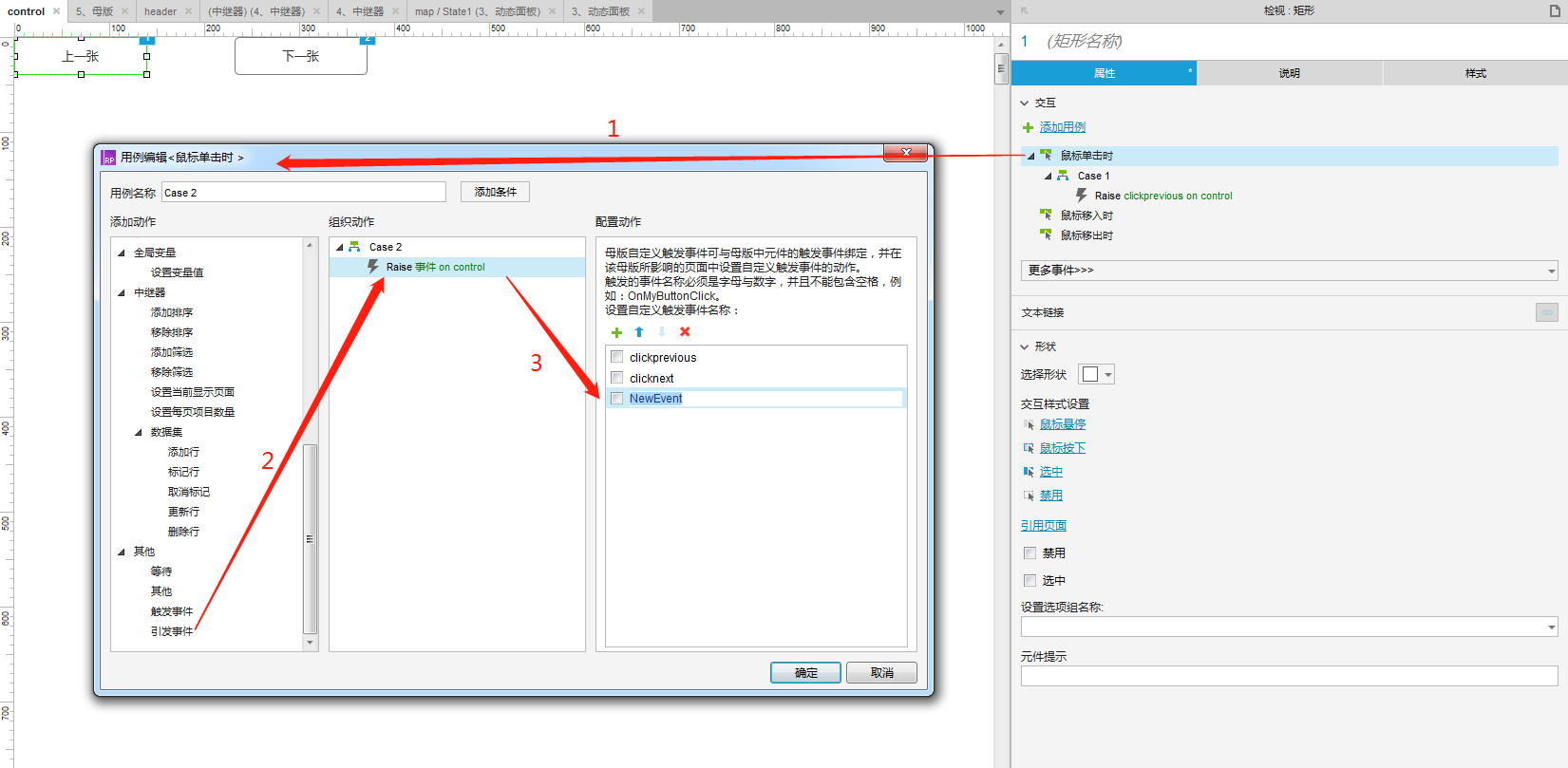Click the 用例名称 input field
This screenshot has width=1568, height=768.
click(x=303, y=193)
